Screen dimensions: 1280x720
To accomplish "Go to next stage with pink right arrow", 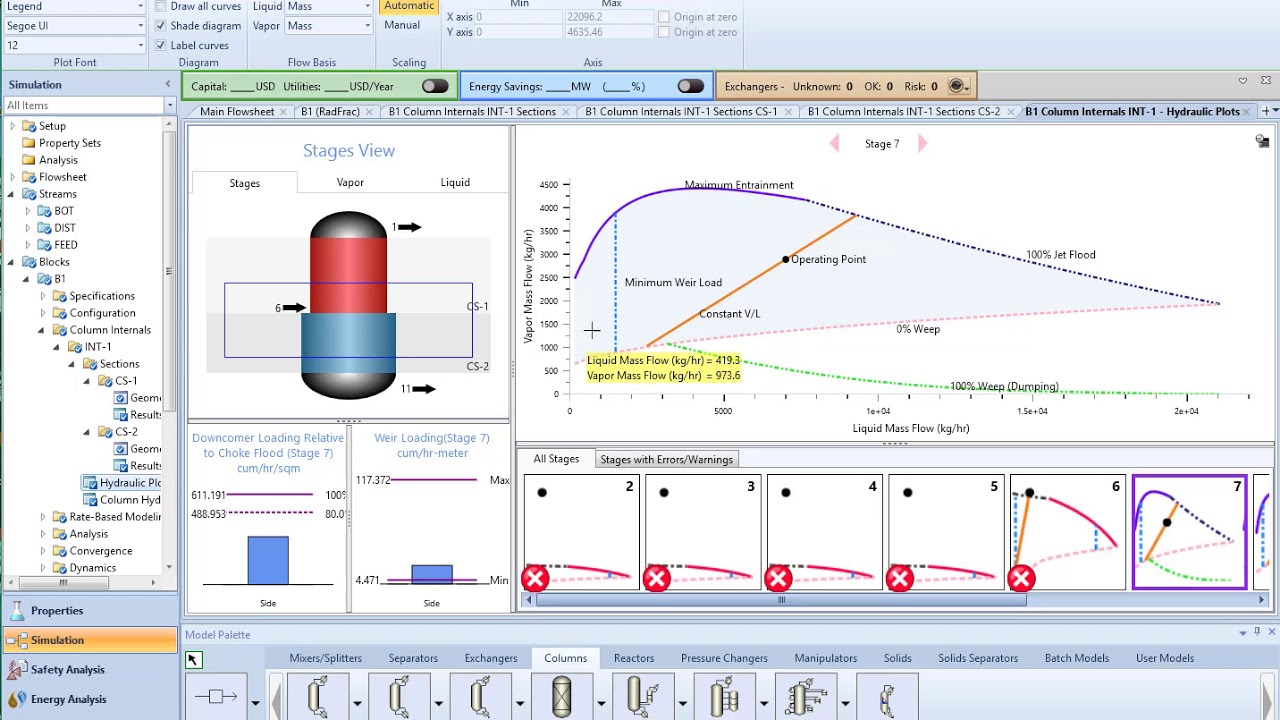I will (922, 144).
